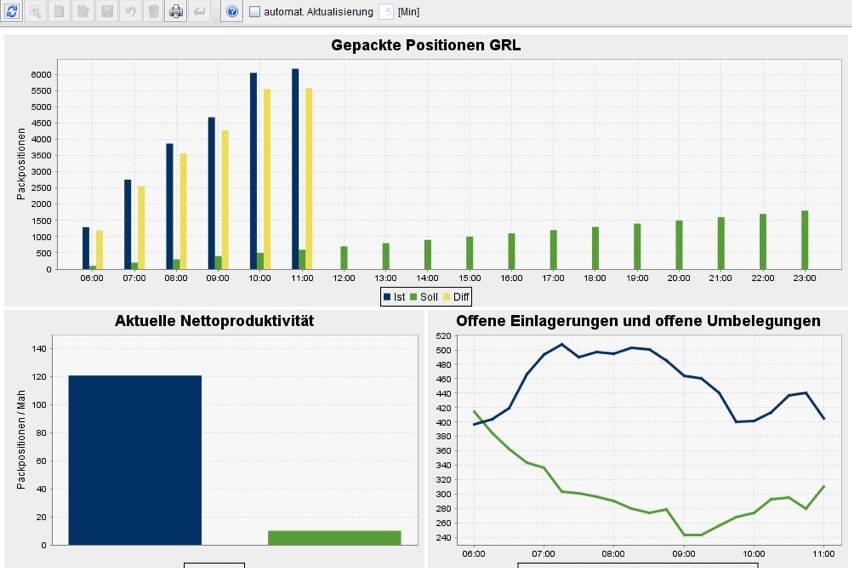Click the trash delete icon

click(x=152, y=12)
